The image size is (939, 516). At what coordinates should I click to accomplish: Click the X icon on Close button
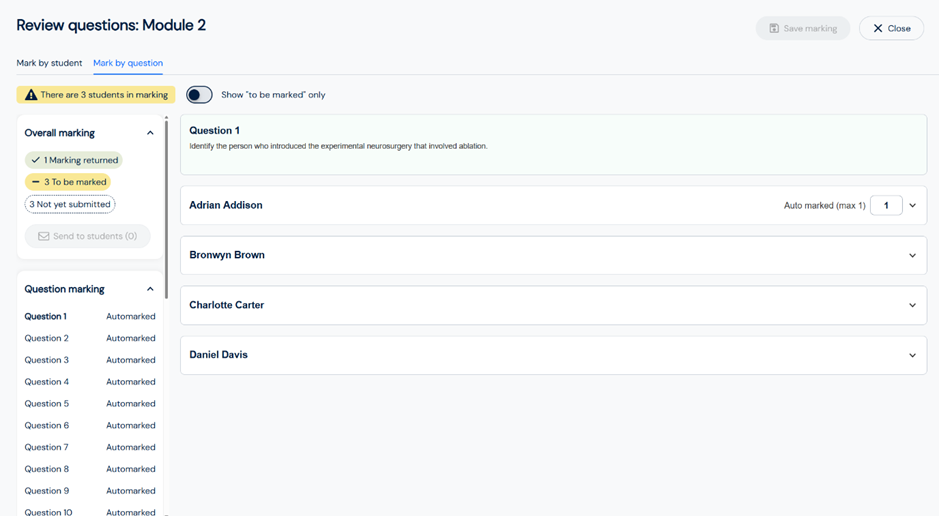tap(878, 28)
